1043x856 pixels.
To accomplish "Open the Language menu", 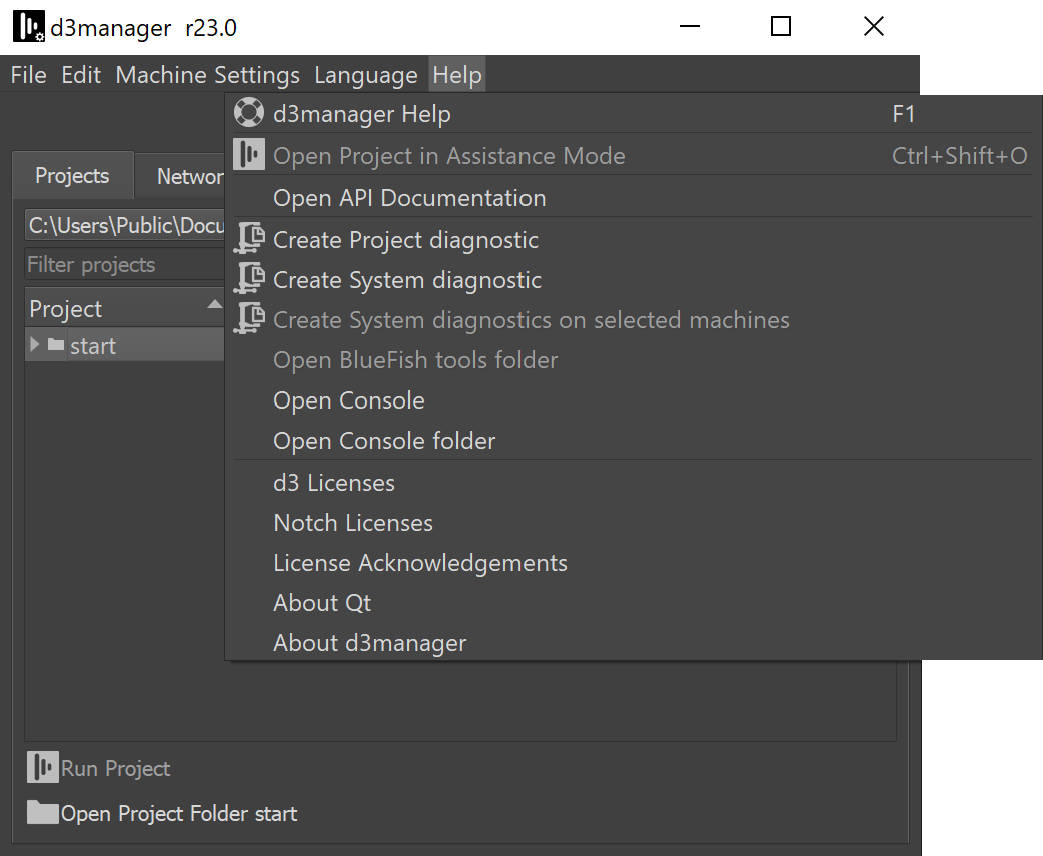I will point(365,75).
